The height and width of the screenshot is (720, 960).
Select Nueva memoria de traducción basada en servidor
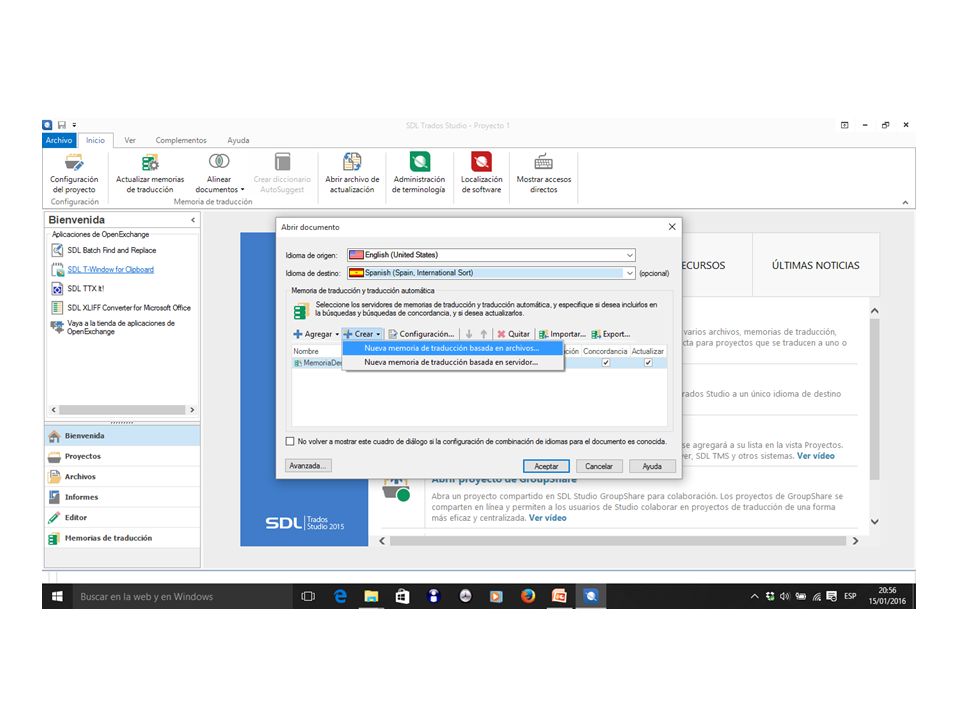tap(452, 362)
